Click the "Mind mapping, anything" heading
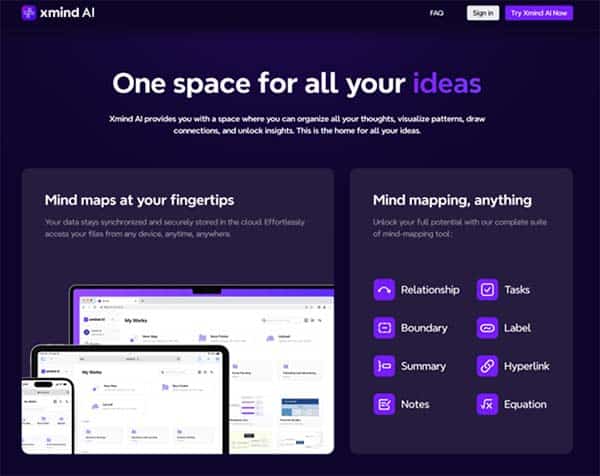The image size is (600, 476). pyautogui.click(x=452, y=200)
